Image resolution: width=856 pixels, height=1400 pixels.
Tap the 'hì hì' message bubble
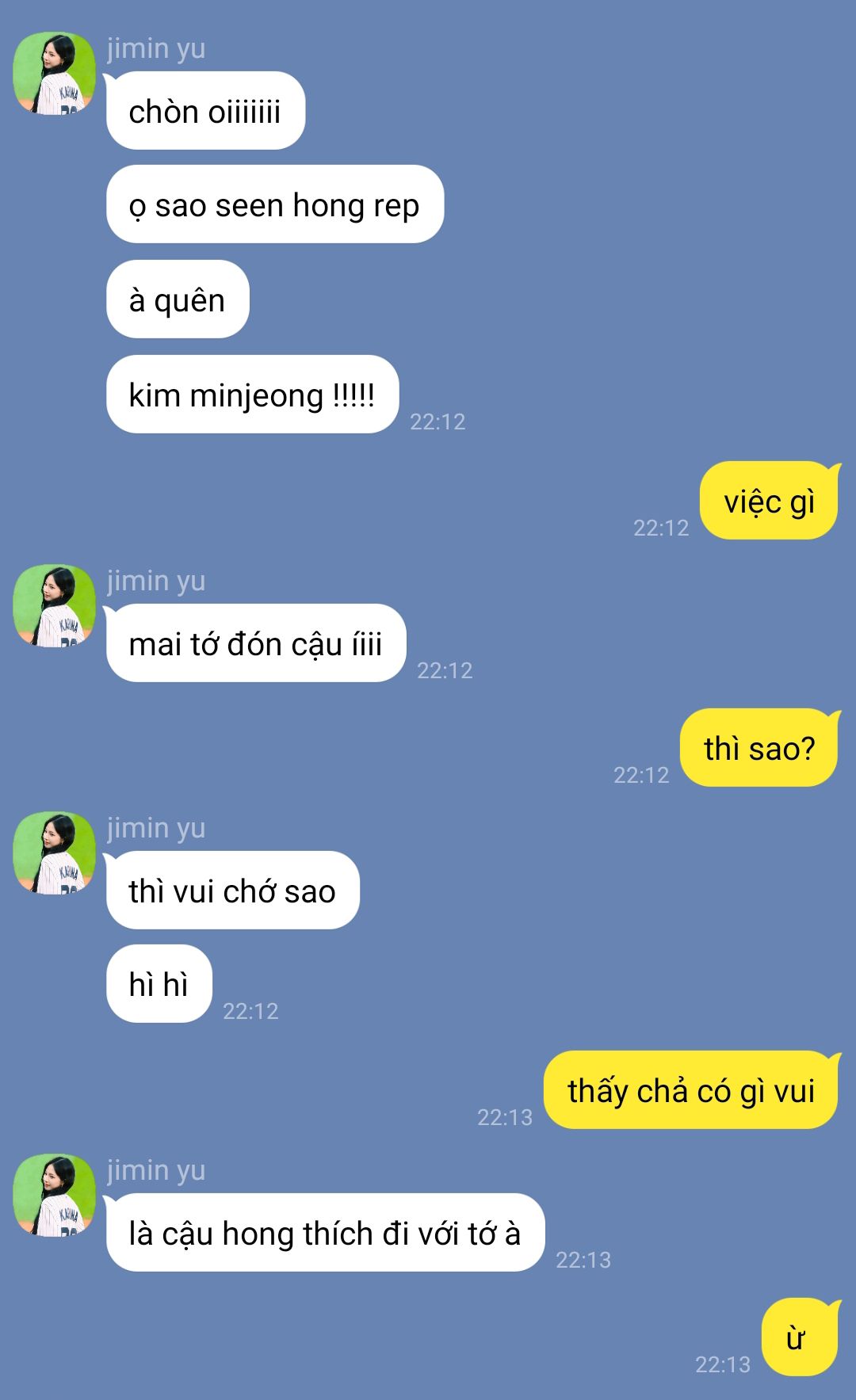point(159,984)
